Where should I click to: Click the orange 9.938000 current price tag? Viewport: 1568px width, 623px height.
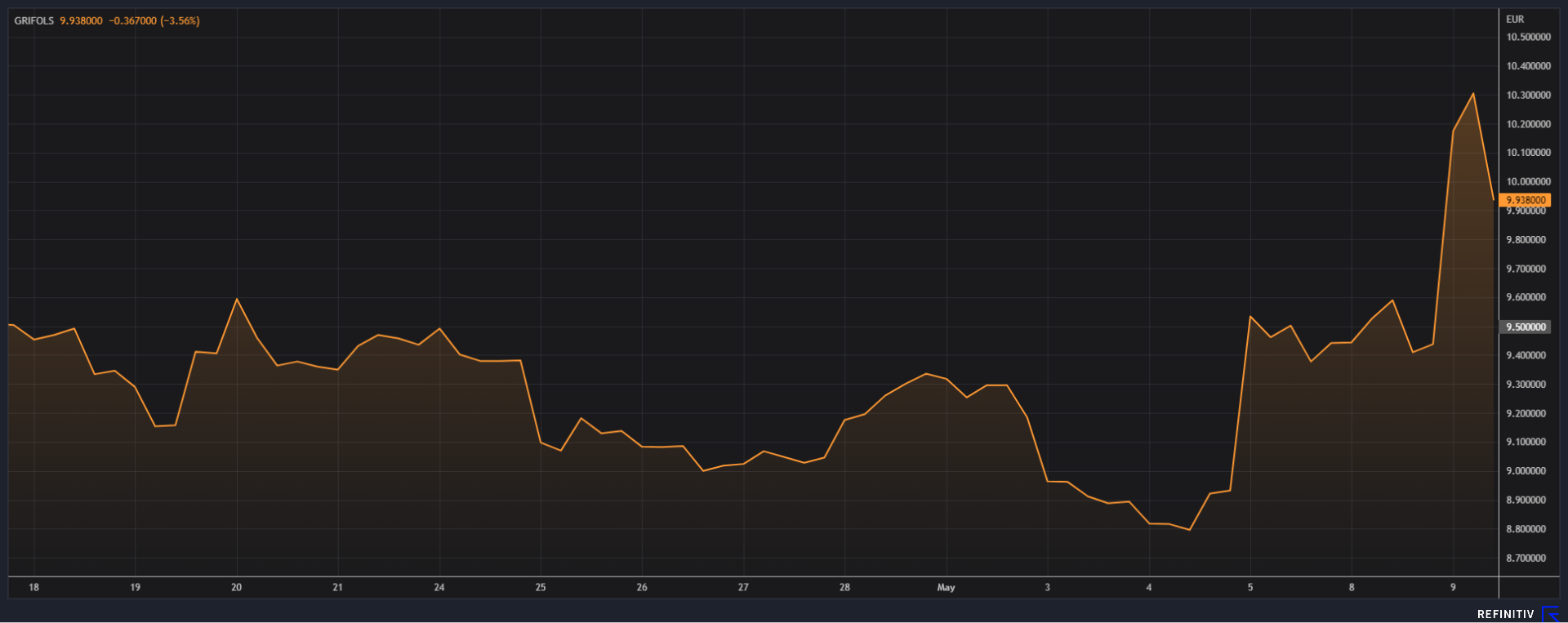(1525, 200)
